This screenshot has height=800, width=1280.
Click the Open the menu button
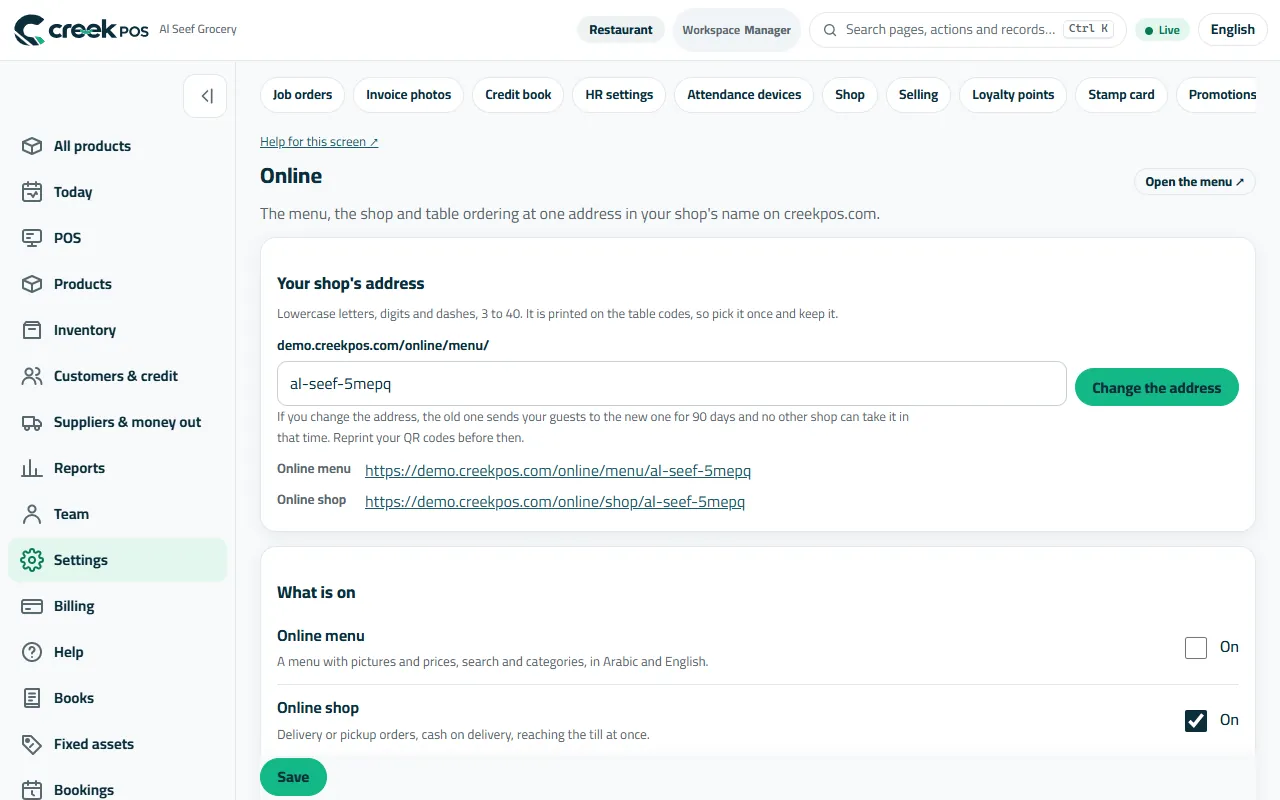tap(1194, 182)
